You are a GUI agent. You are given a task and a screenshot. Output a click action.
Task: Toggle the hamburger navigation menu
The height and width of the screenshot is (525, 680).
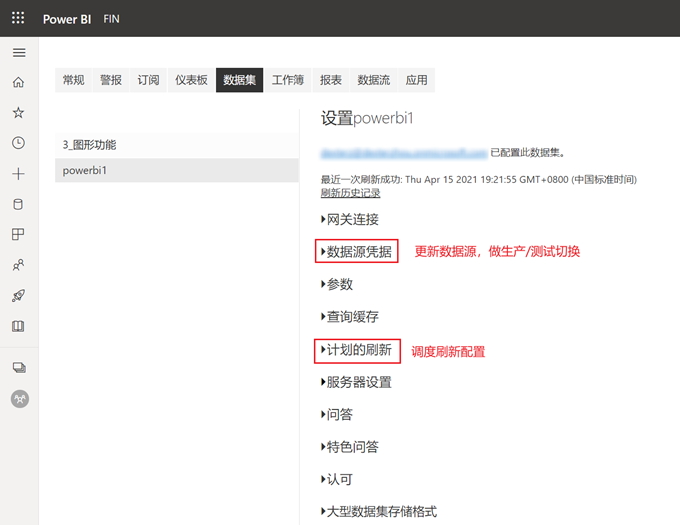click(x=19, y=53)
